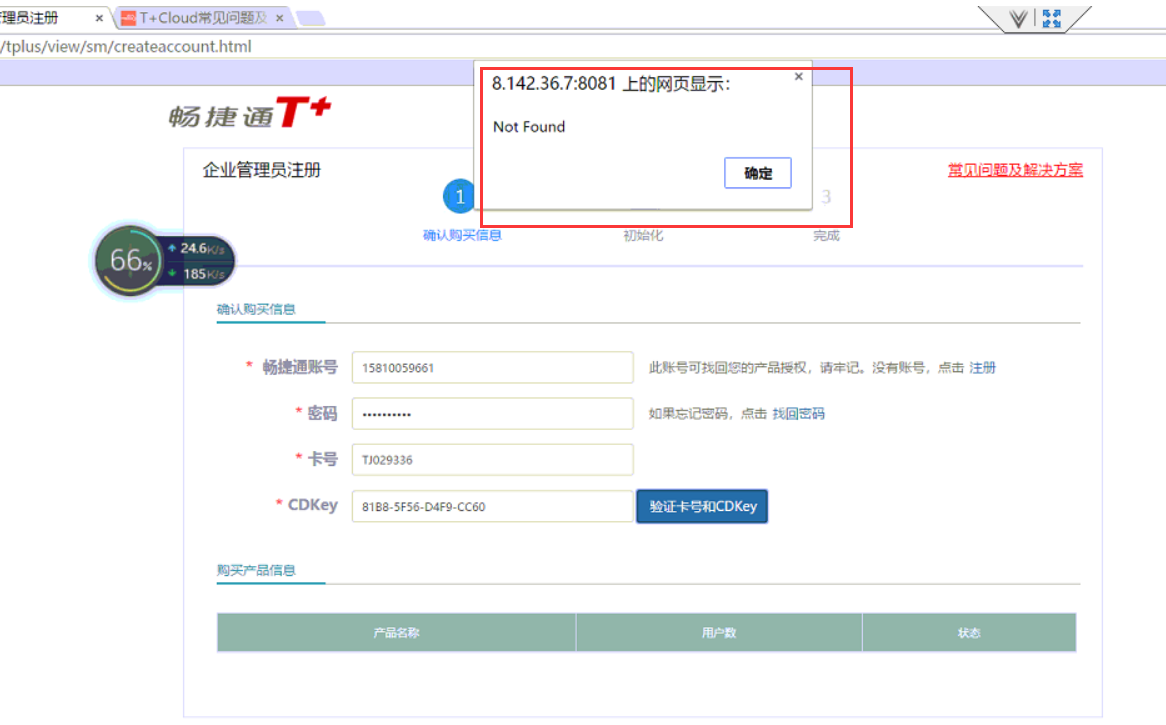Click the 完成 step label
The width and height of the screenshot is (1166, 725).
826,236
